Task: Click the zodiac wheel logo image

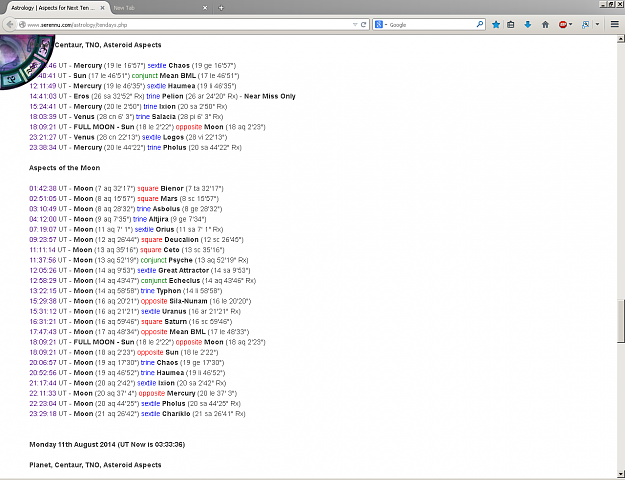Action: tap(26, 62)
